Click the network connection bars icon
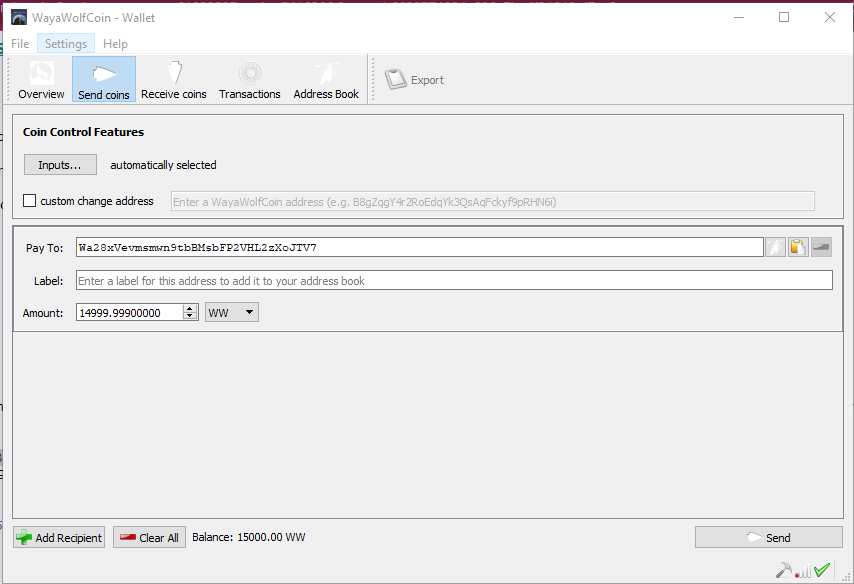Image resolution: width=854 pixels, height=584 pixels. click(x=803, y=571)
